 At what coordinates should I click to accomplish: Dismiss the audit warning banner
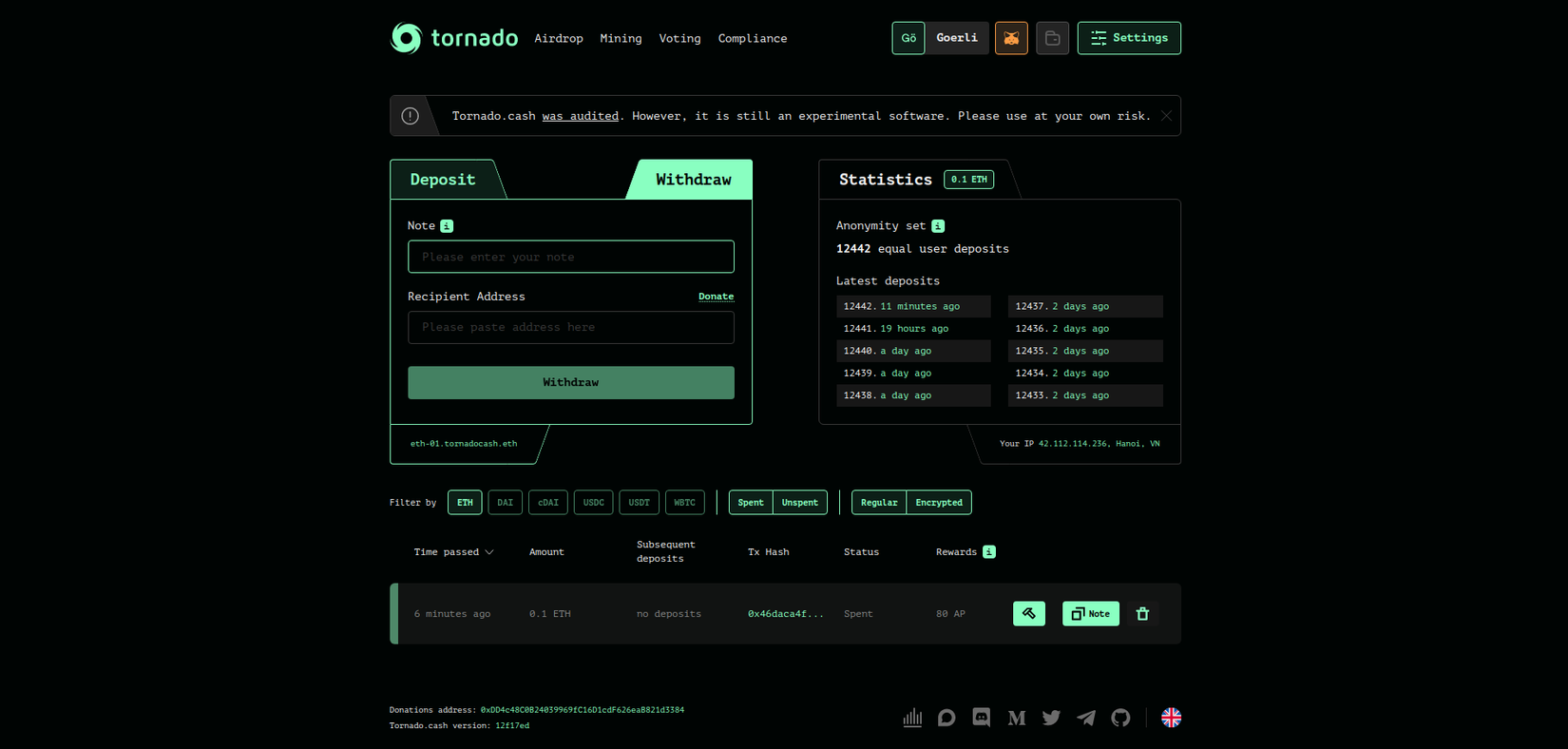tap(1167, 116)
